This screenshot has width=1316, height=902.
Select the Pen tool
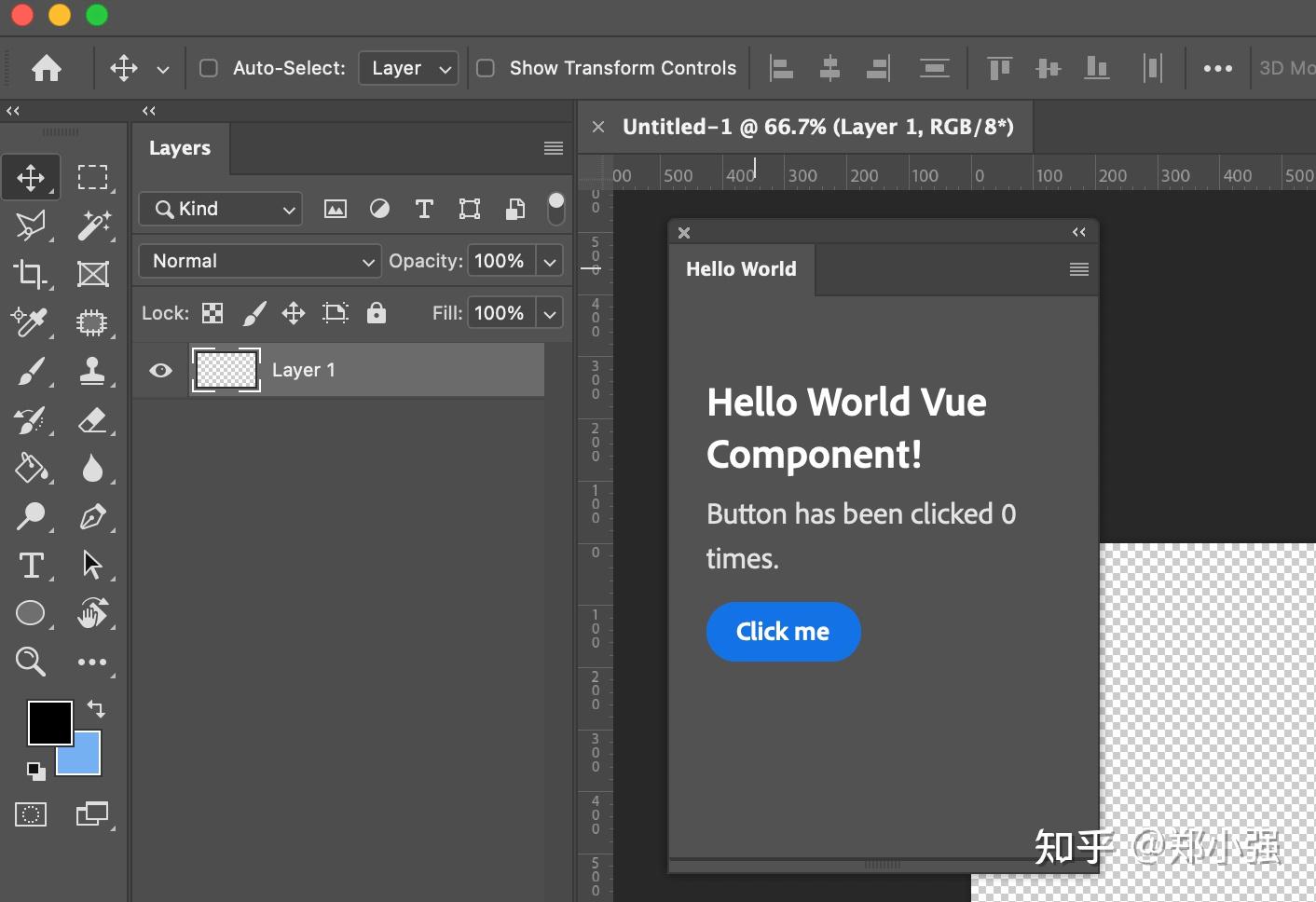[x=91, y=516]
